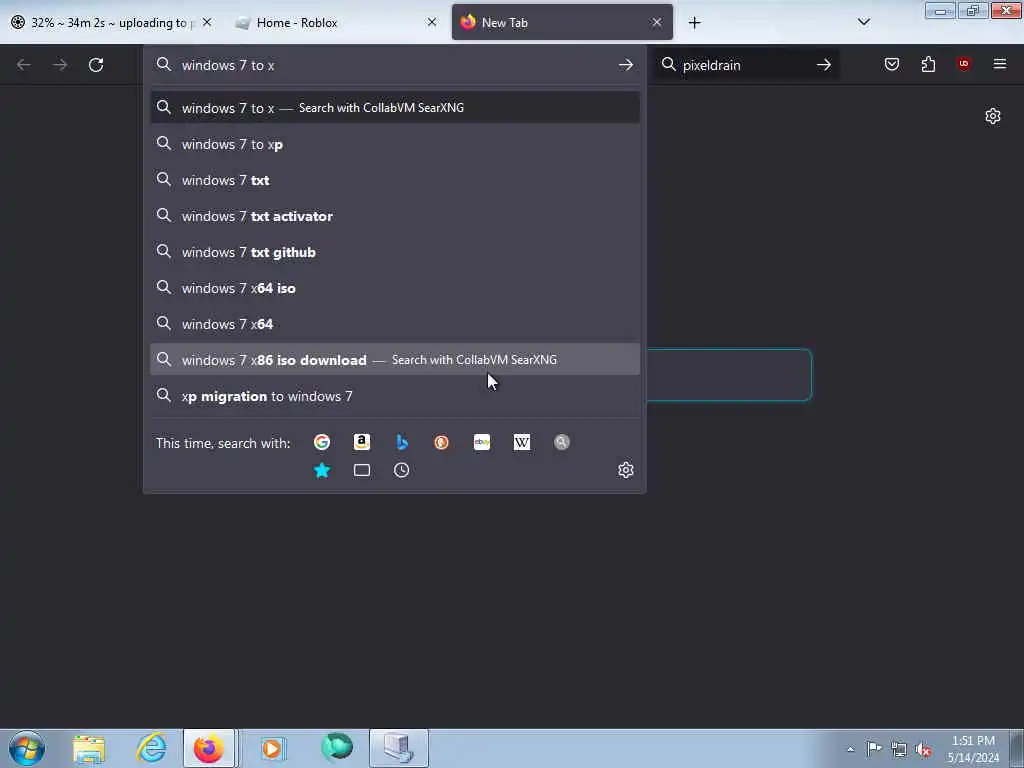This screenshot has height=768, width=1024.
Task: Open the Pocket save icon
Action: click(891, 64)
